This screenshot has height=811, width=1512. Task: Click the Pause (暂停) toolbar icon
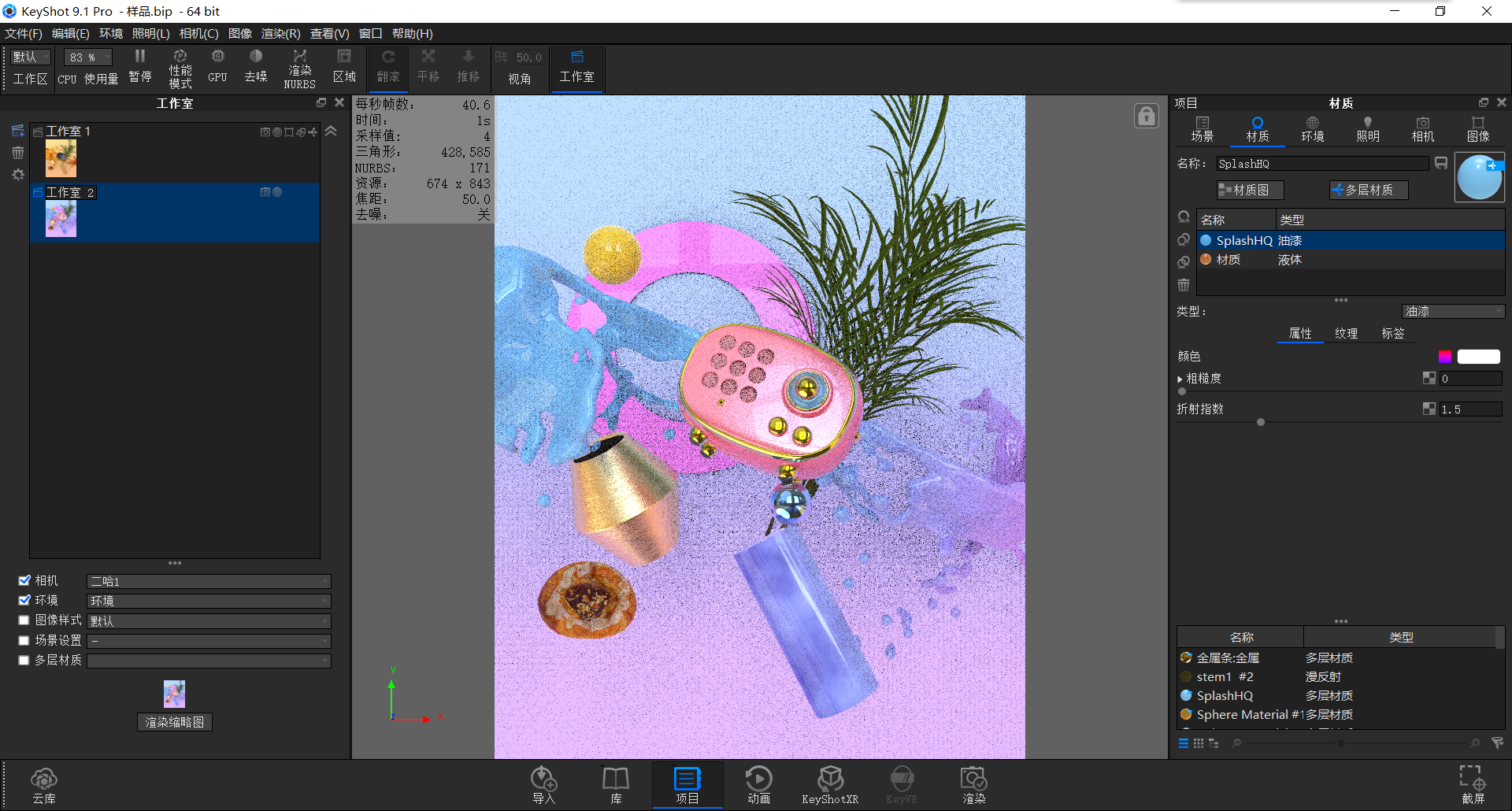[139, 65]
